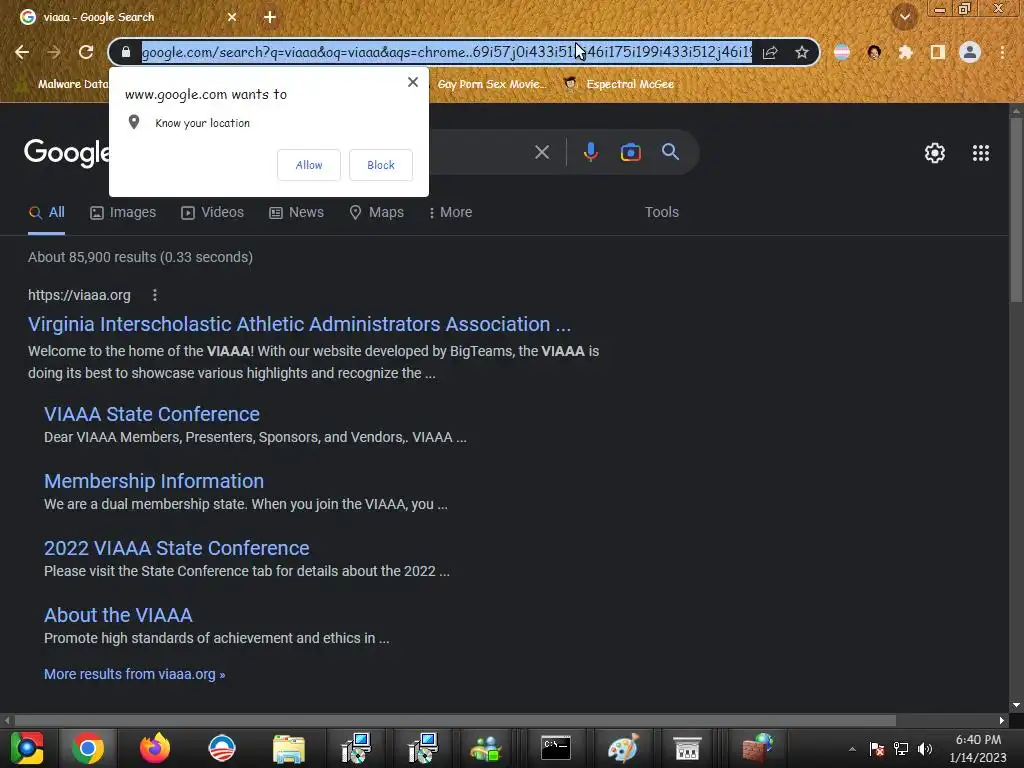Image resolution: width=1024 pixels, height=768 pixels.
Task: Open the Membership Information link
Action: [154, 481]
